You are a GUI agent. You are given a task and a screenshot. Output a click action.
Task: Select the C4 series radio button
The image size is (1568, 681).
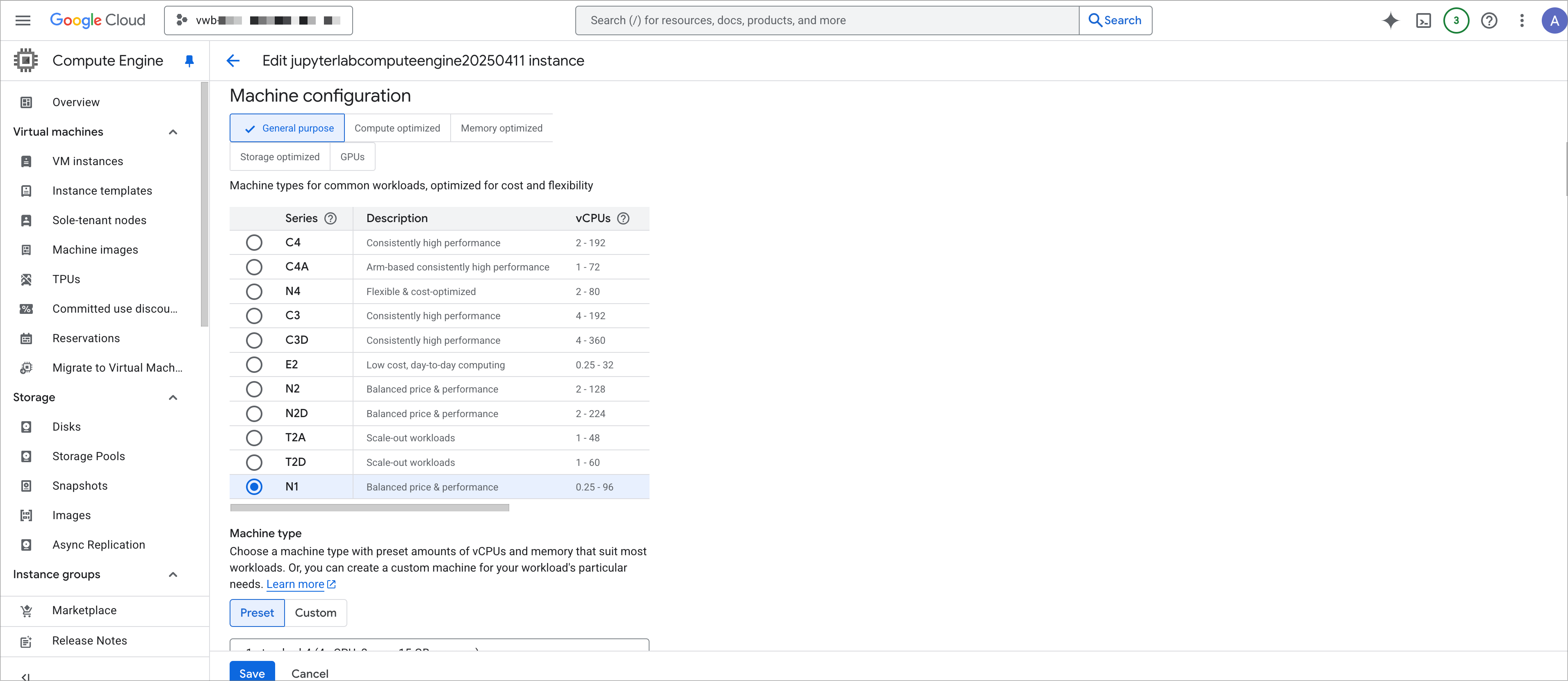click(x=254, y=243)
